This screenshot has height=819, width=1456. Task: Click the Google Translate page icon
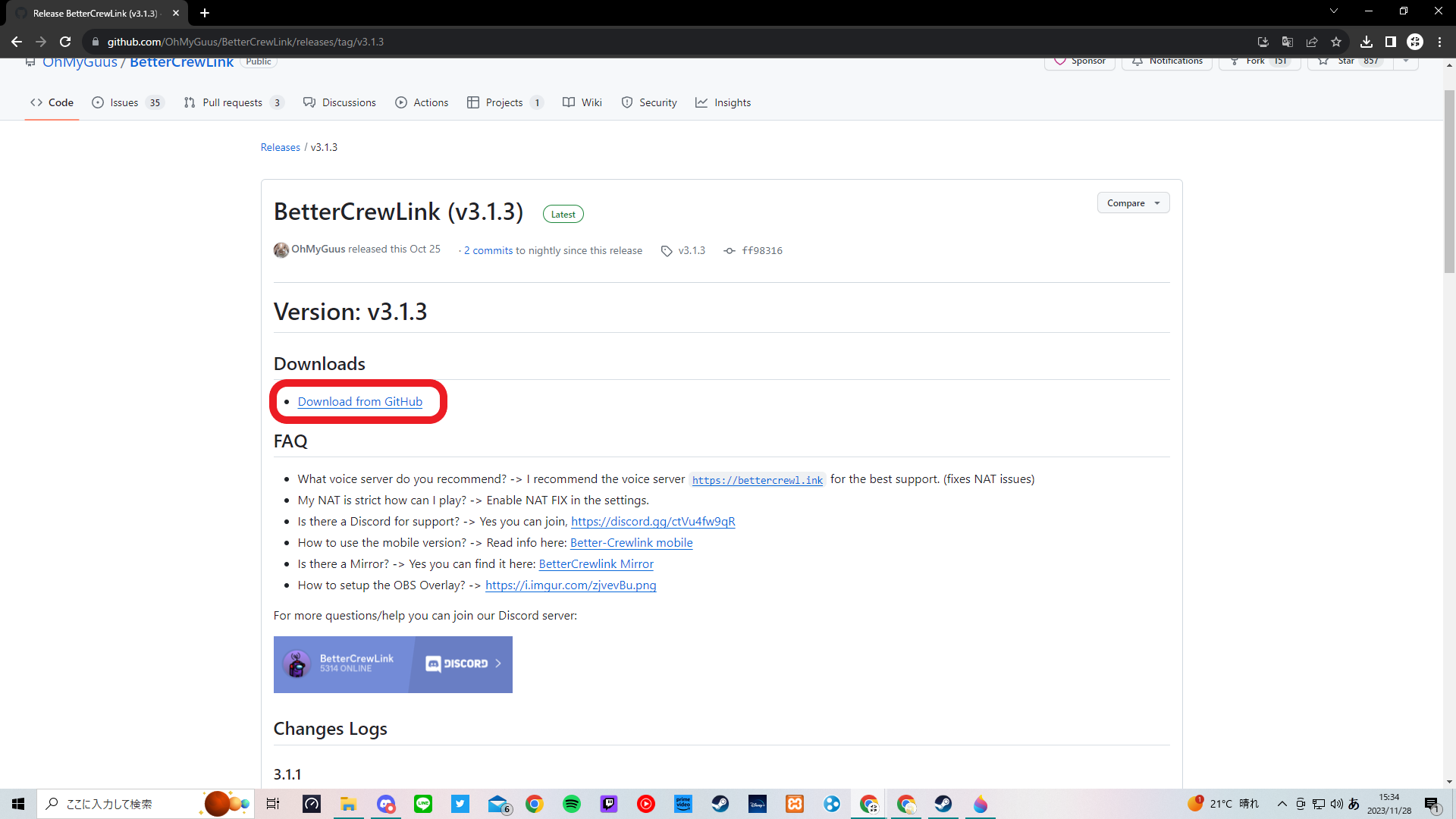click(x=1287, y=42)
